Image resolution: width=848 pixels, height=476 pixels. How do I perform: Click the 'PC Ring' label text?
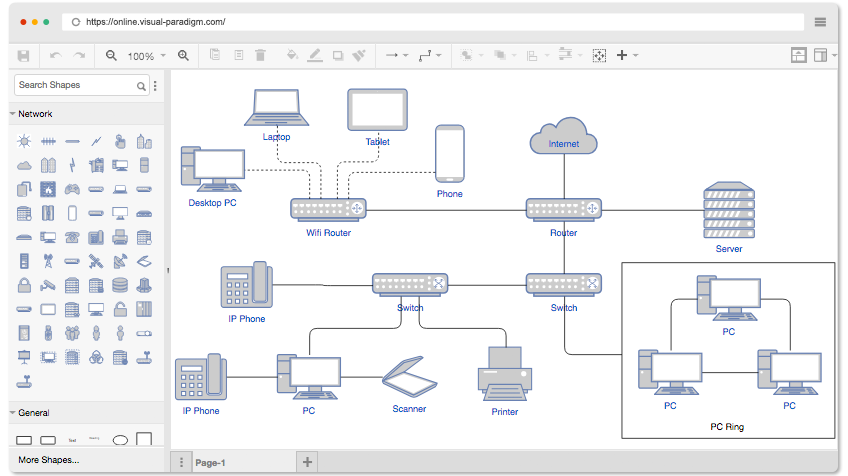point(727,427)
